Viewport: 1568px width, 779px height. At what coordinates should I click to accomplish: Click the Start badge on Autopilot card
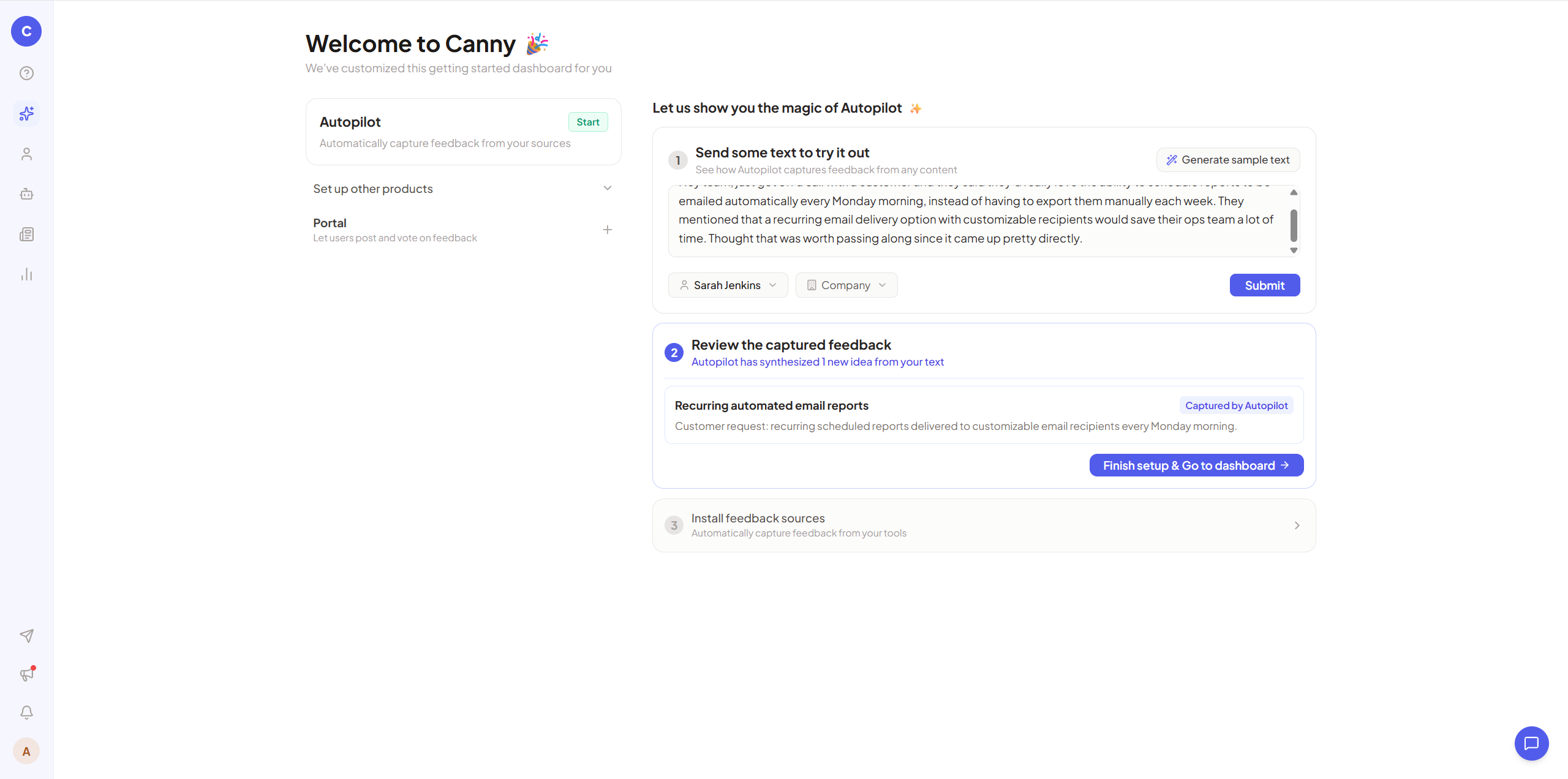tap(588, 122)
